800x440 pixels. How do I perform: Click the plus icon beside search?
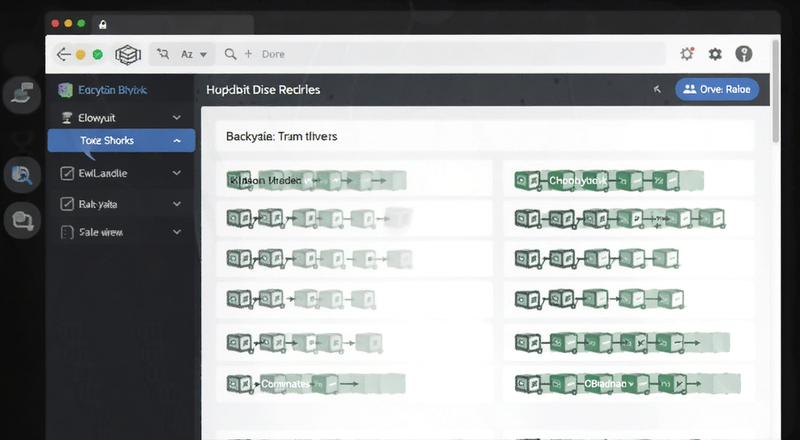coord(248,54)
